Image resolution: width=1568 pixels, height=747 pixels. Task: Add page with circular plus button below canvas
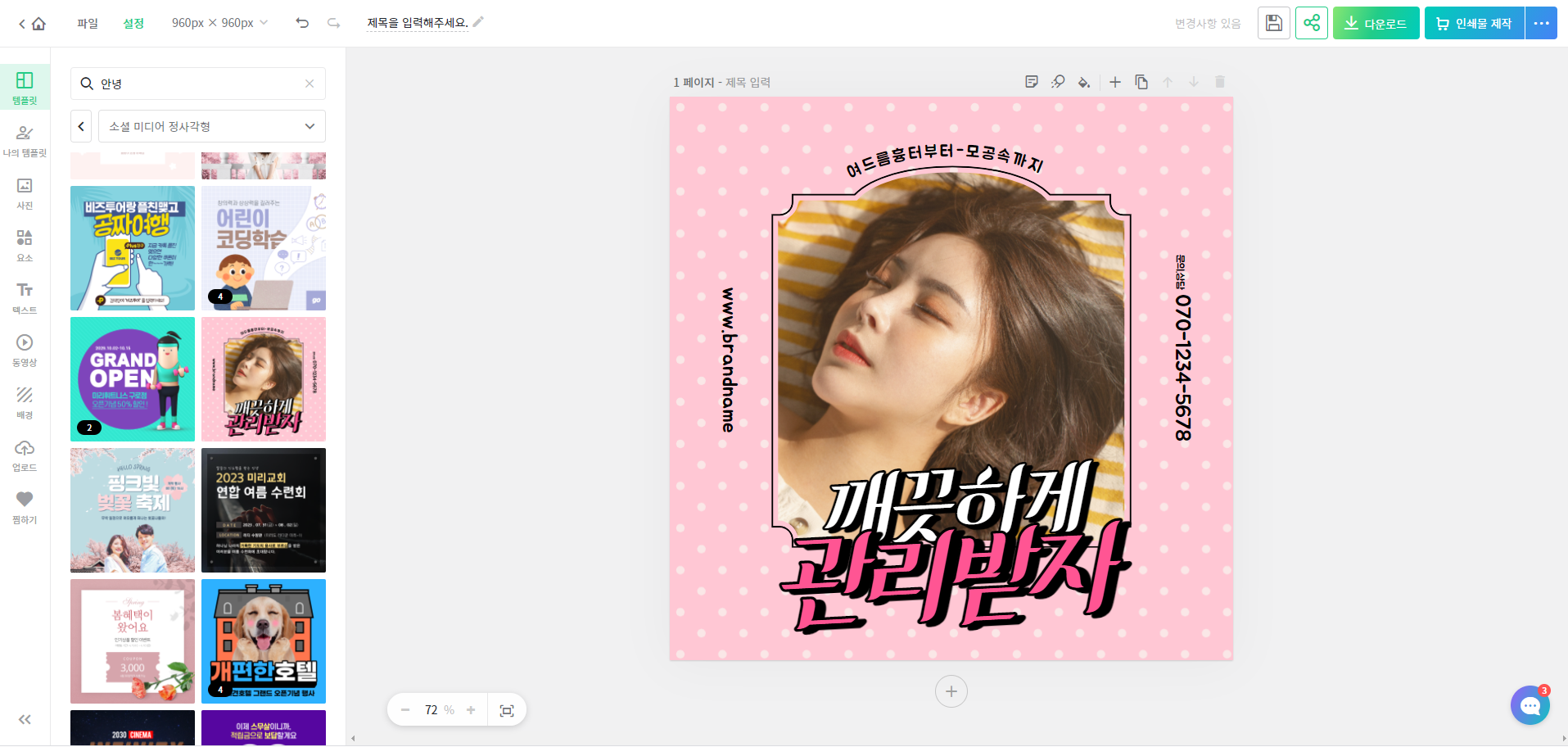[951, 691]
